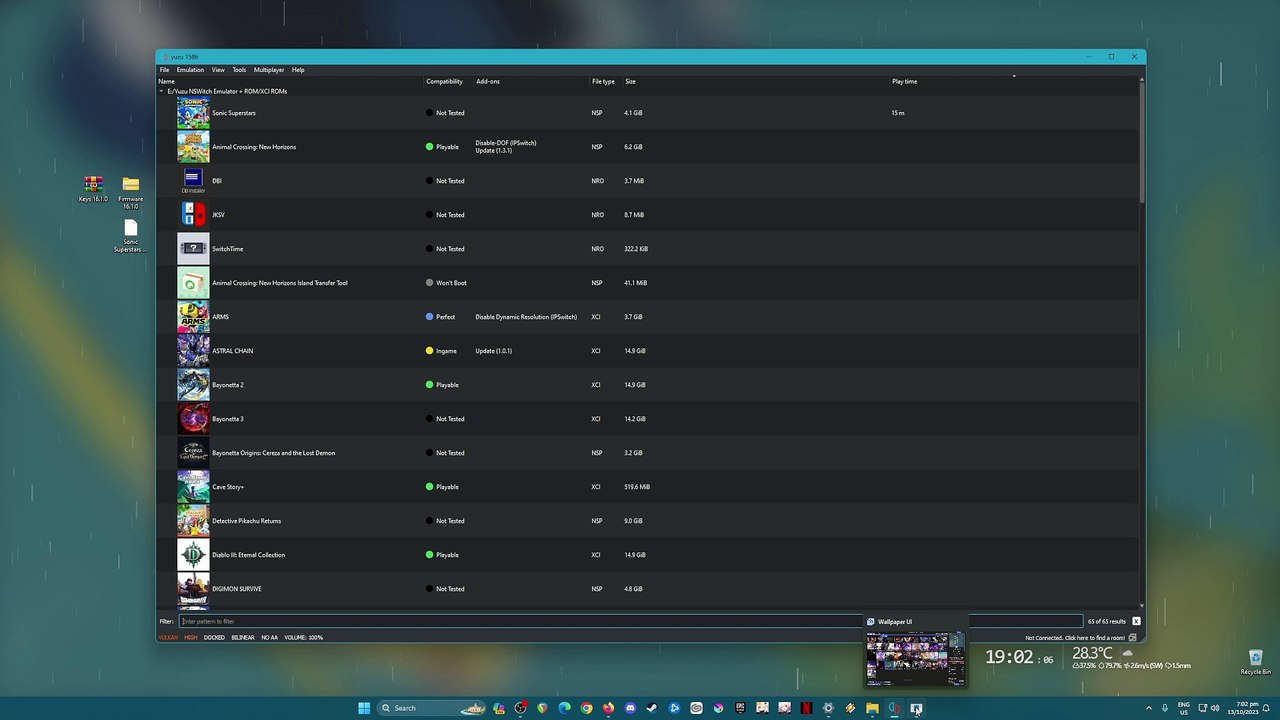1280x720 pixels.
Task: Click Not Connected find a room link
Action: [1075, 637]
